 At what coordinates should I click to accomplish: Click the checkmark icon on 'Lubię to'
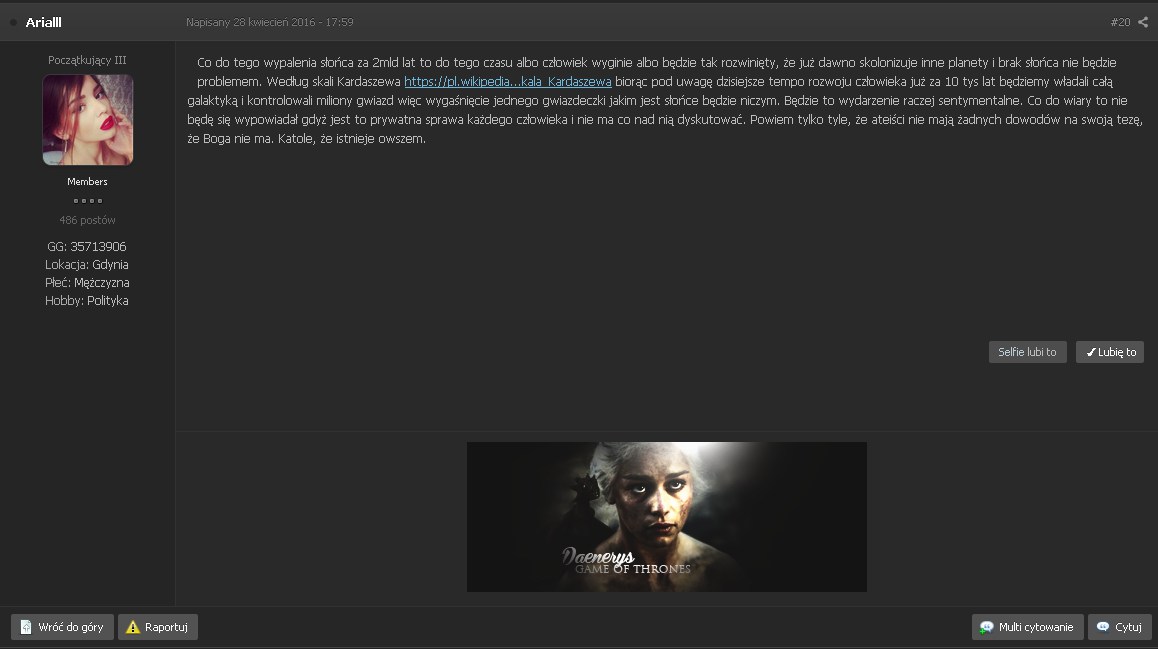pos(1091,352)
